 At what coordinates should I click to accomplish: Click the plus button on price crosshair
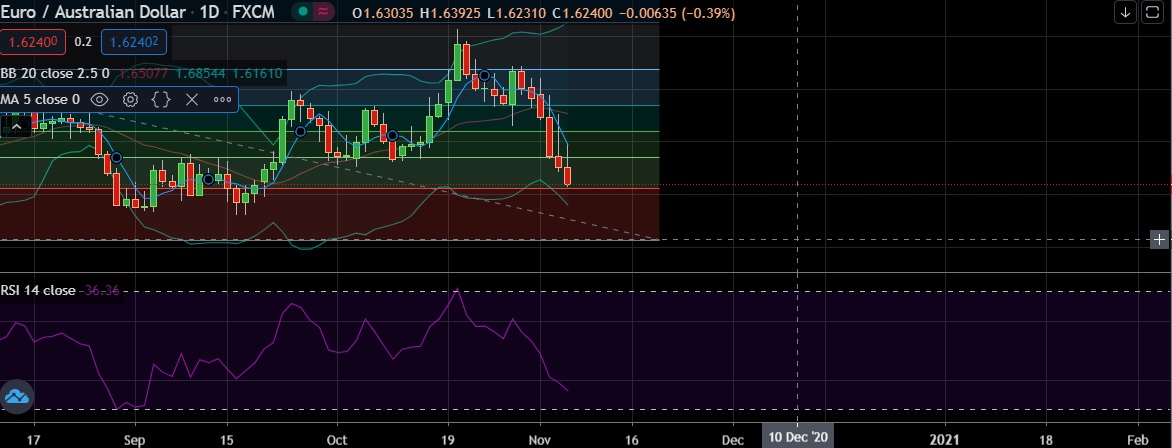pyautogui.click(x=1159, y=239)
